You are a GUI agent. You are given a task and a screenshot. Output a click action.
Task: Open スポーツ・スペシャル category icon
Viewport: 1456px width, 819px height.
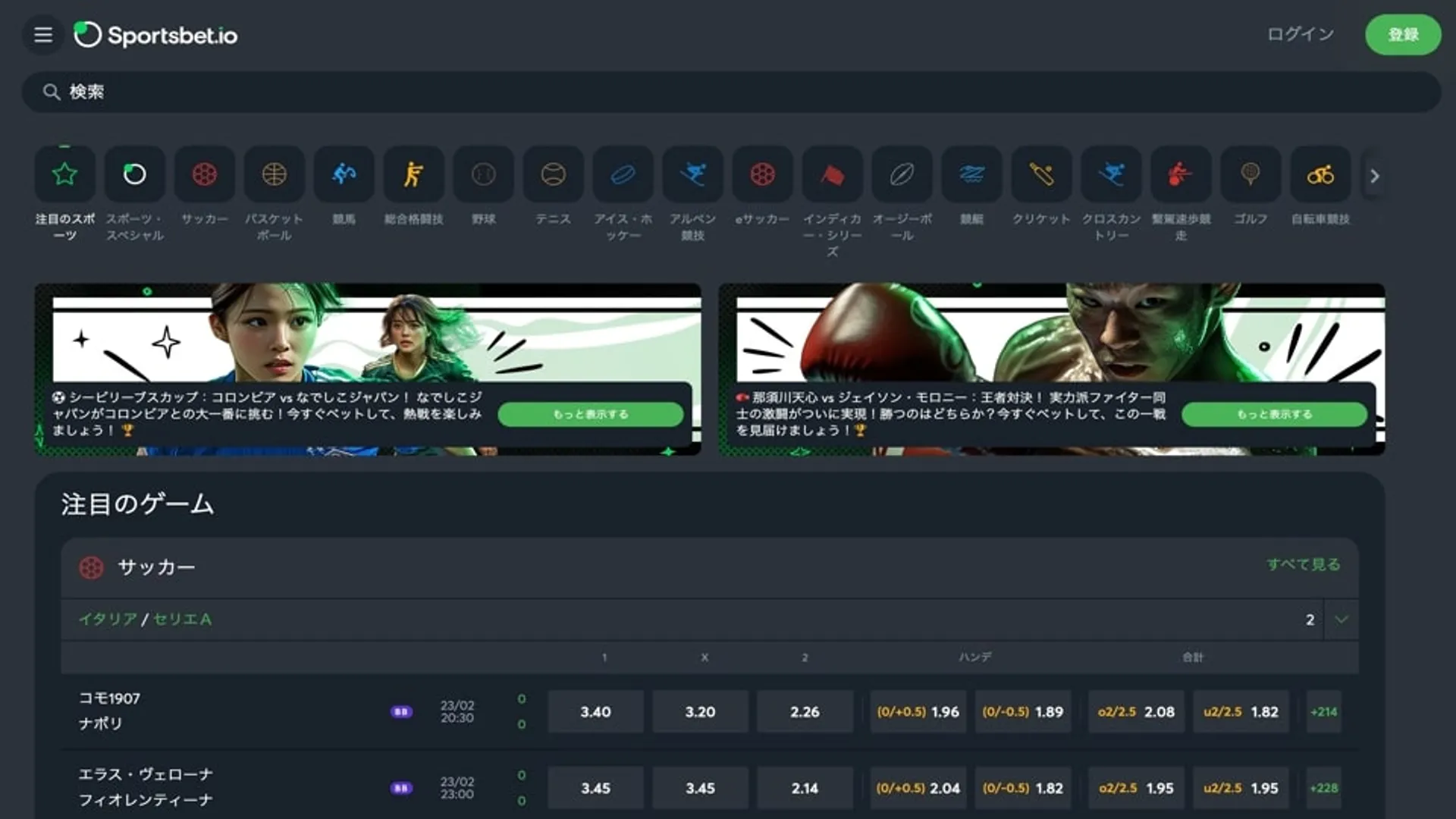tap(135, 174)
